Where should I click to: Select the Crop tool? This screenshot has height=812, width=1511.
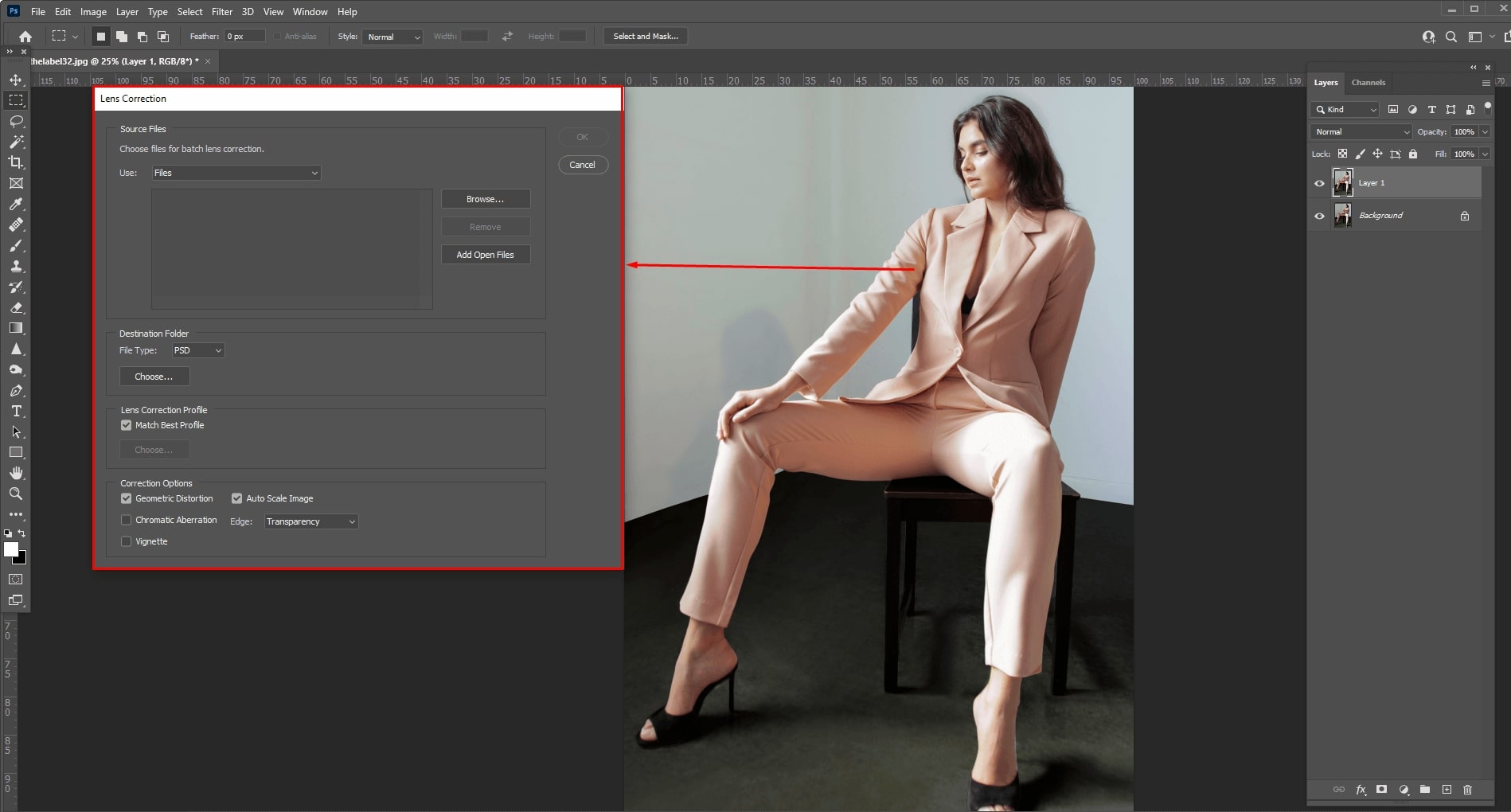[x=15, y=162]
